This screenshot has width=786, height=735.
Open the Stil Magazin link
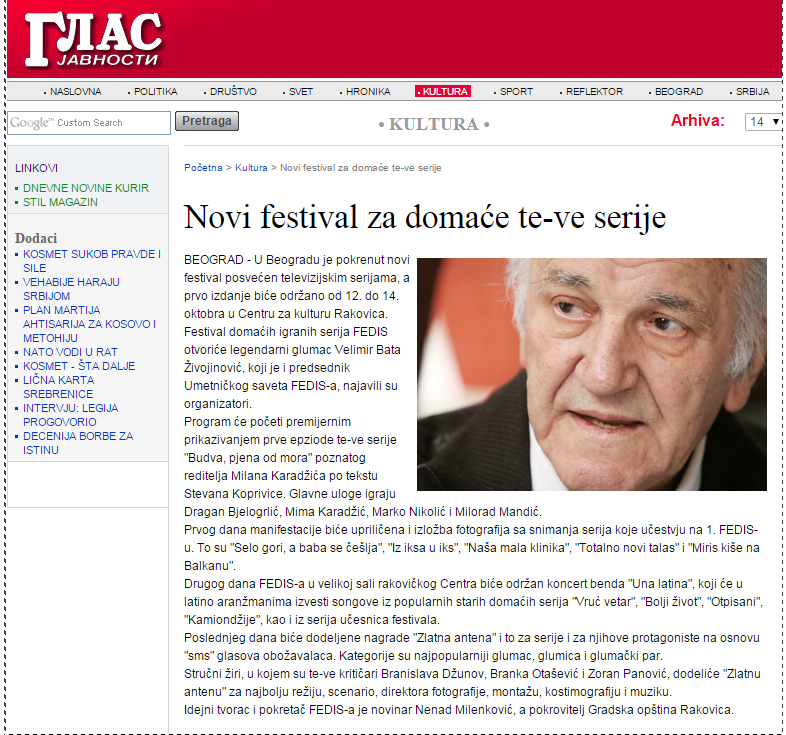60,202
